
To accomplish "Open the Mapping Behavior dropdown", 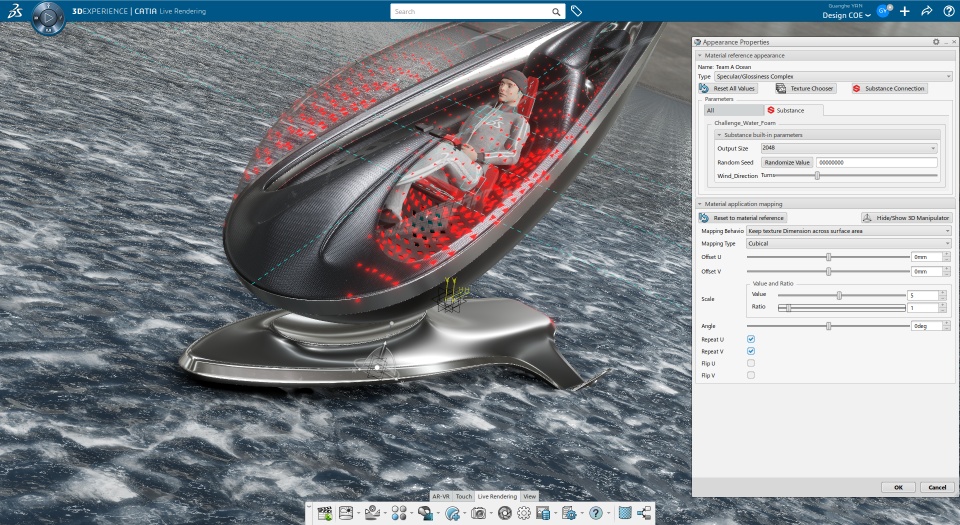I will point(849,231).
